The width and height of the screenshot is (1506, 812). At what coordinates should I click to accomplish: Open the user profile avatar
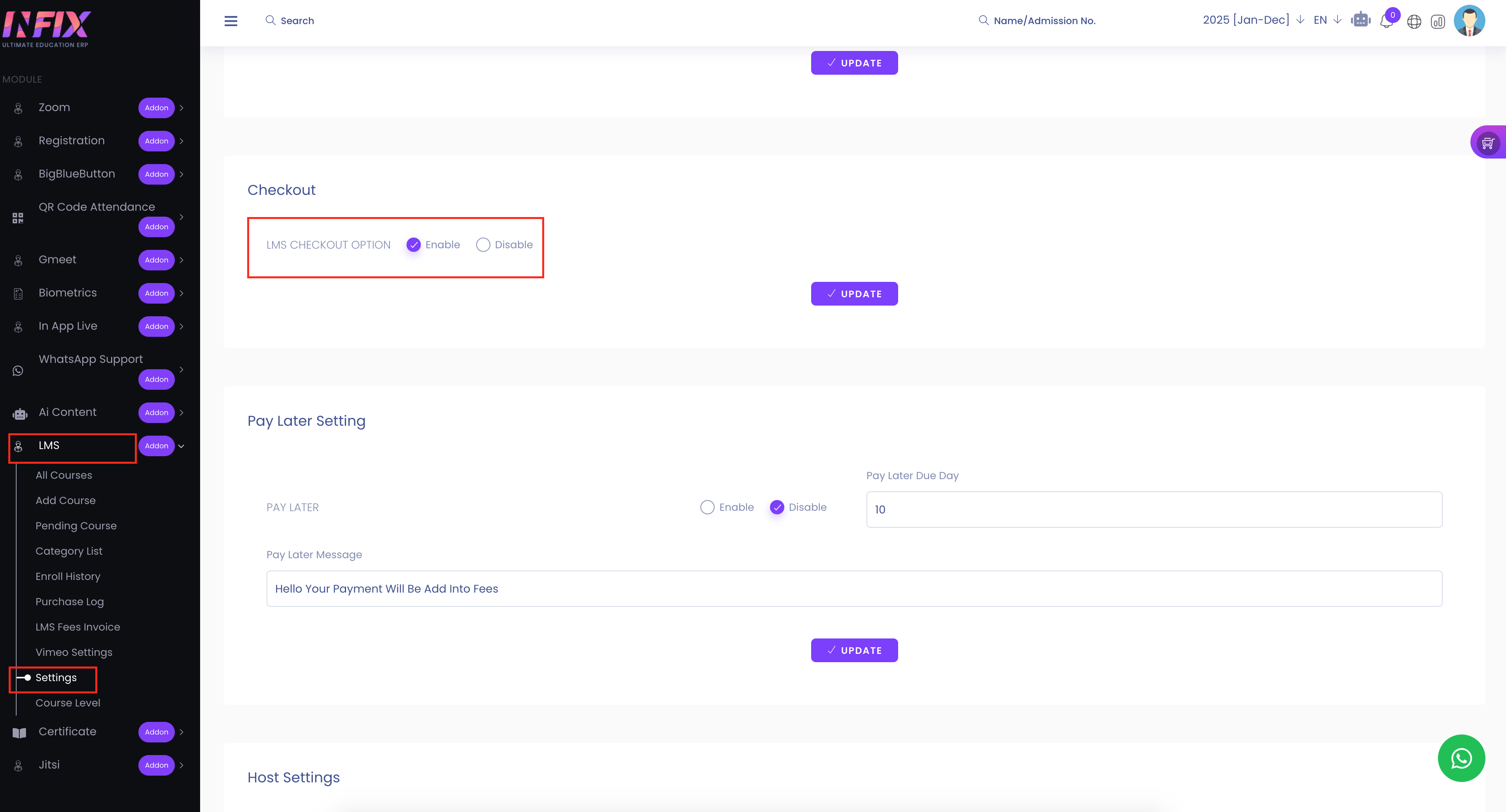click(x=1468, y=21)
